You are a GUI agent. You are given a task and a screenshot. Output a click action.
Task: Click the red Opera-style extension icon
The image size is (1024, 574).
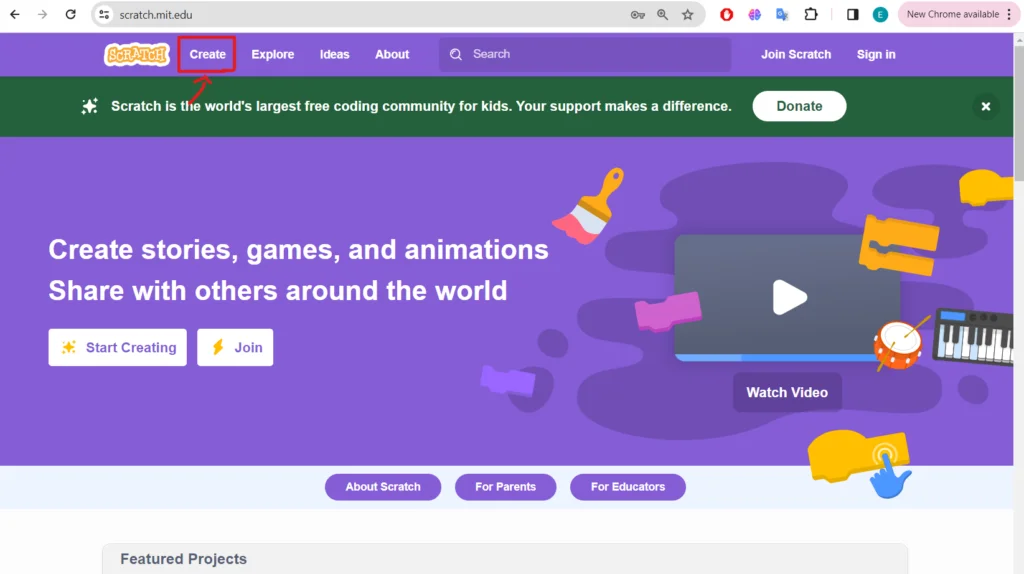(x=726, y=14)
